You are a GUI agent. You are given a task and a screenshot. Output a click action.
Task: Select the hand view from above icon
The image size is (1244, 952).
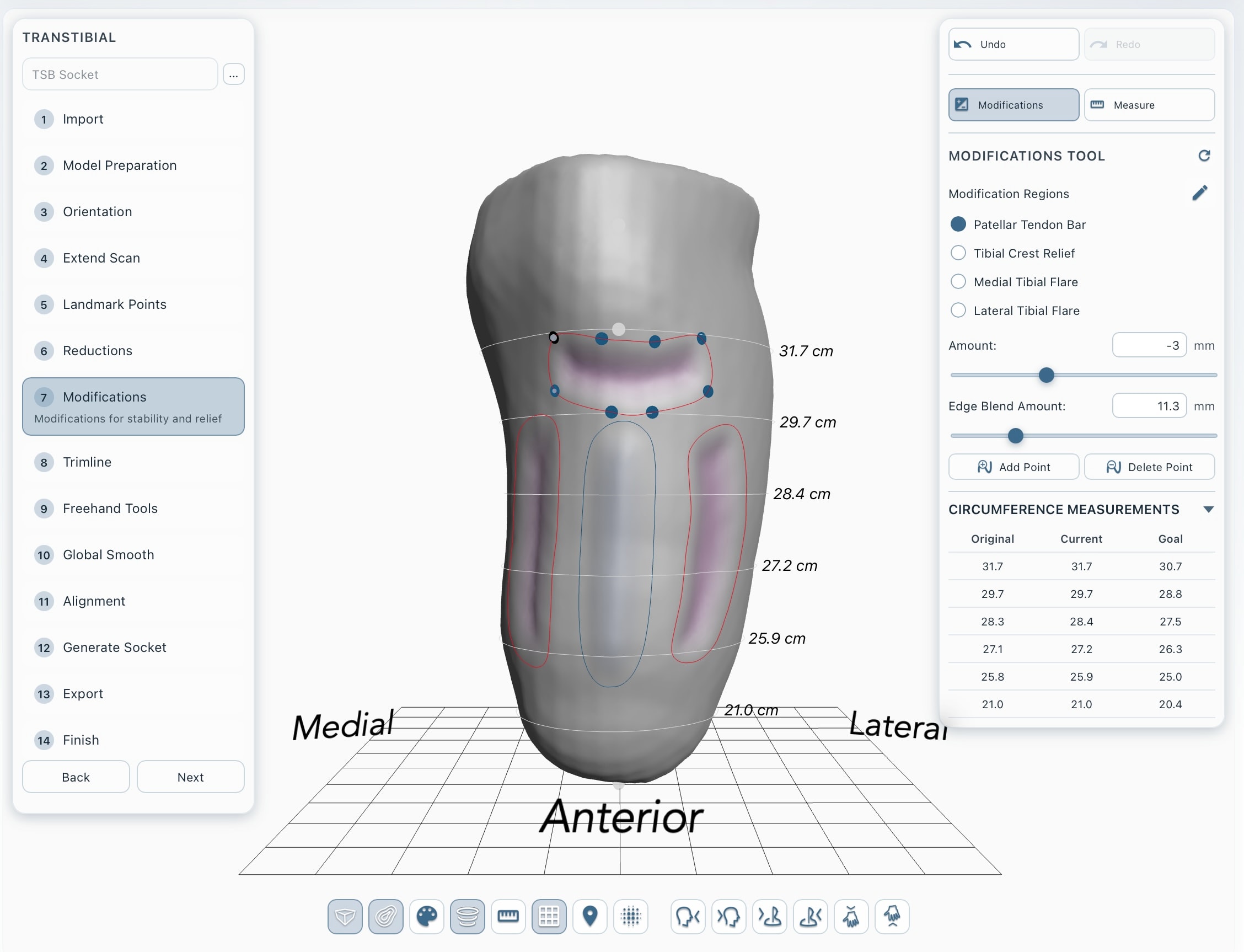tap(851, 916)
